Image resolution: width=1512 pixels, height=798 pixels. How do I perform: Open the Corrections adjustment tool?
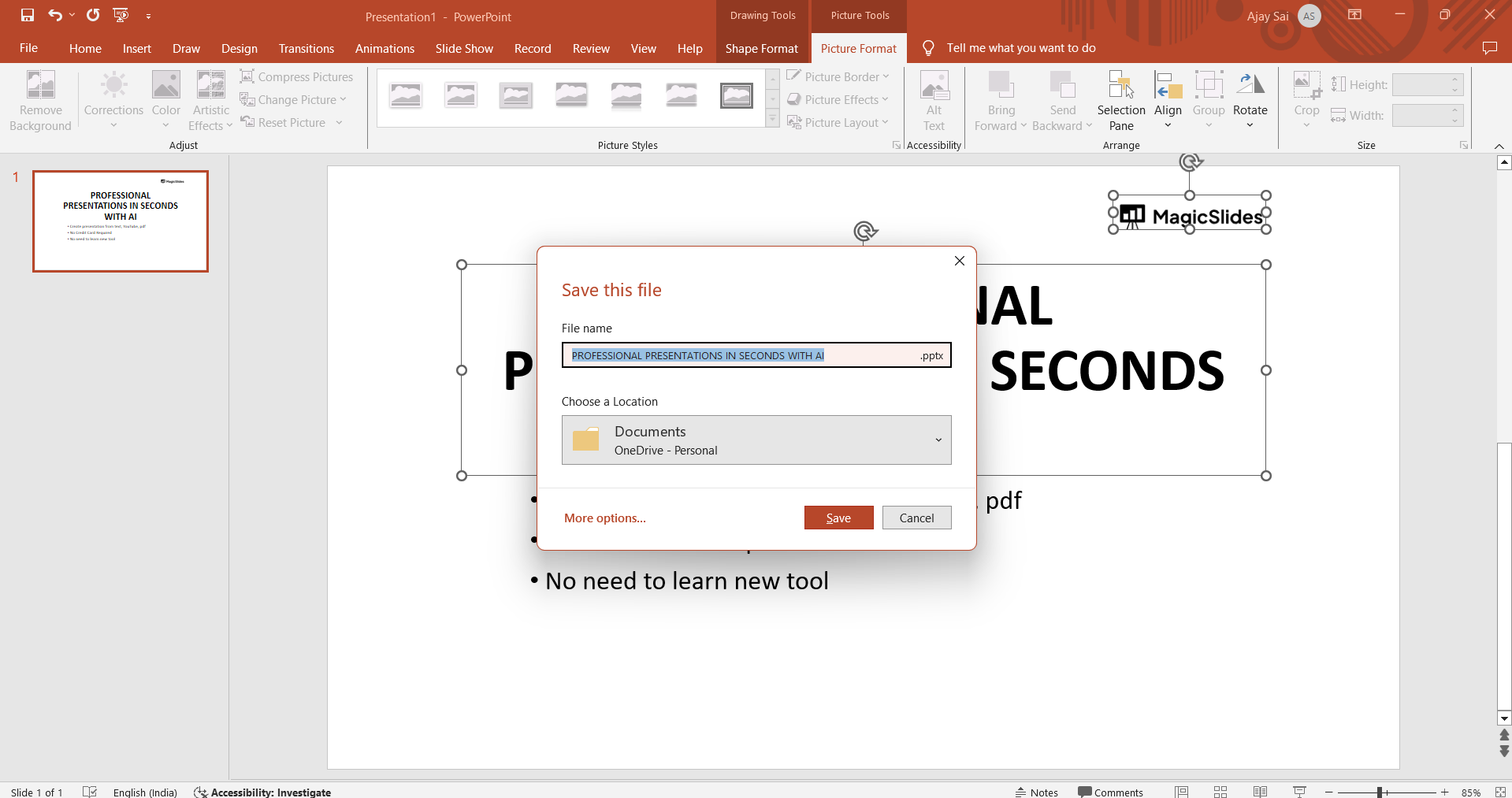[x=113, y=101]
